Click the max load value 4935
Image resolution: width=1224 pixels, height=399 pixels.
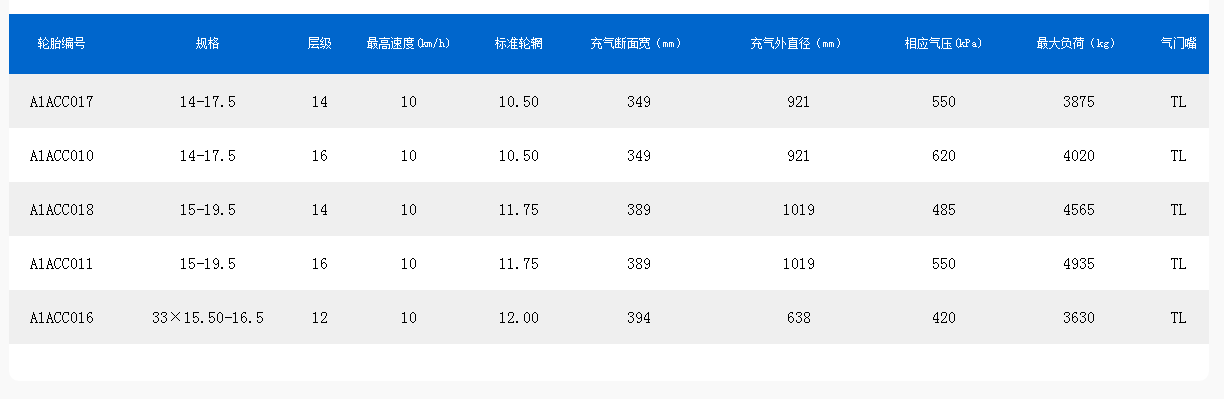(1078, 264)
